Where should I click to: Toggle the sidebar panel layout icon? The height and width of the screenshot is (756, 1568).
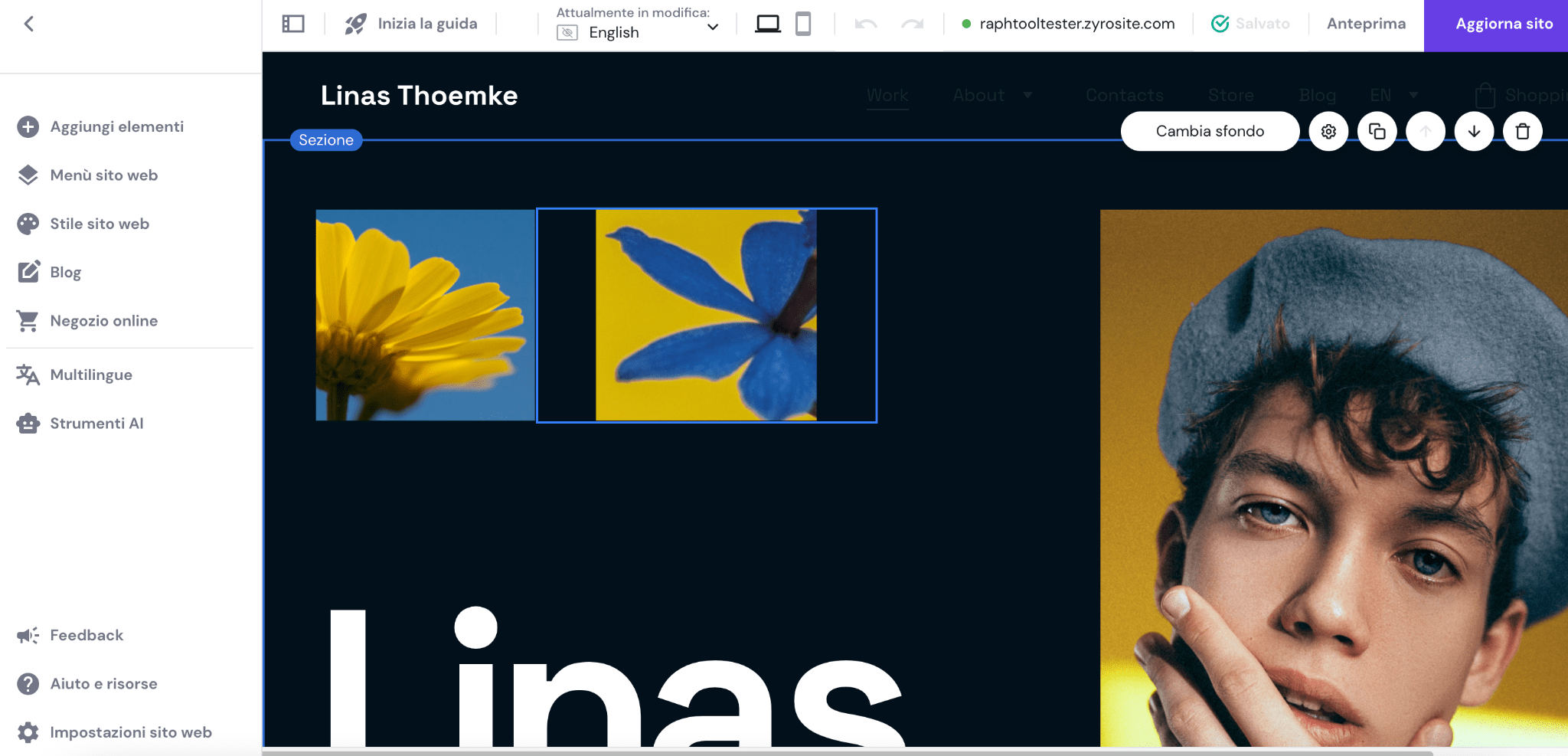(293, 24)
